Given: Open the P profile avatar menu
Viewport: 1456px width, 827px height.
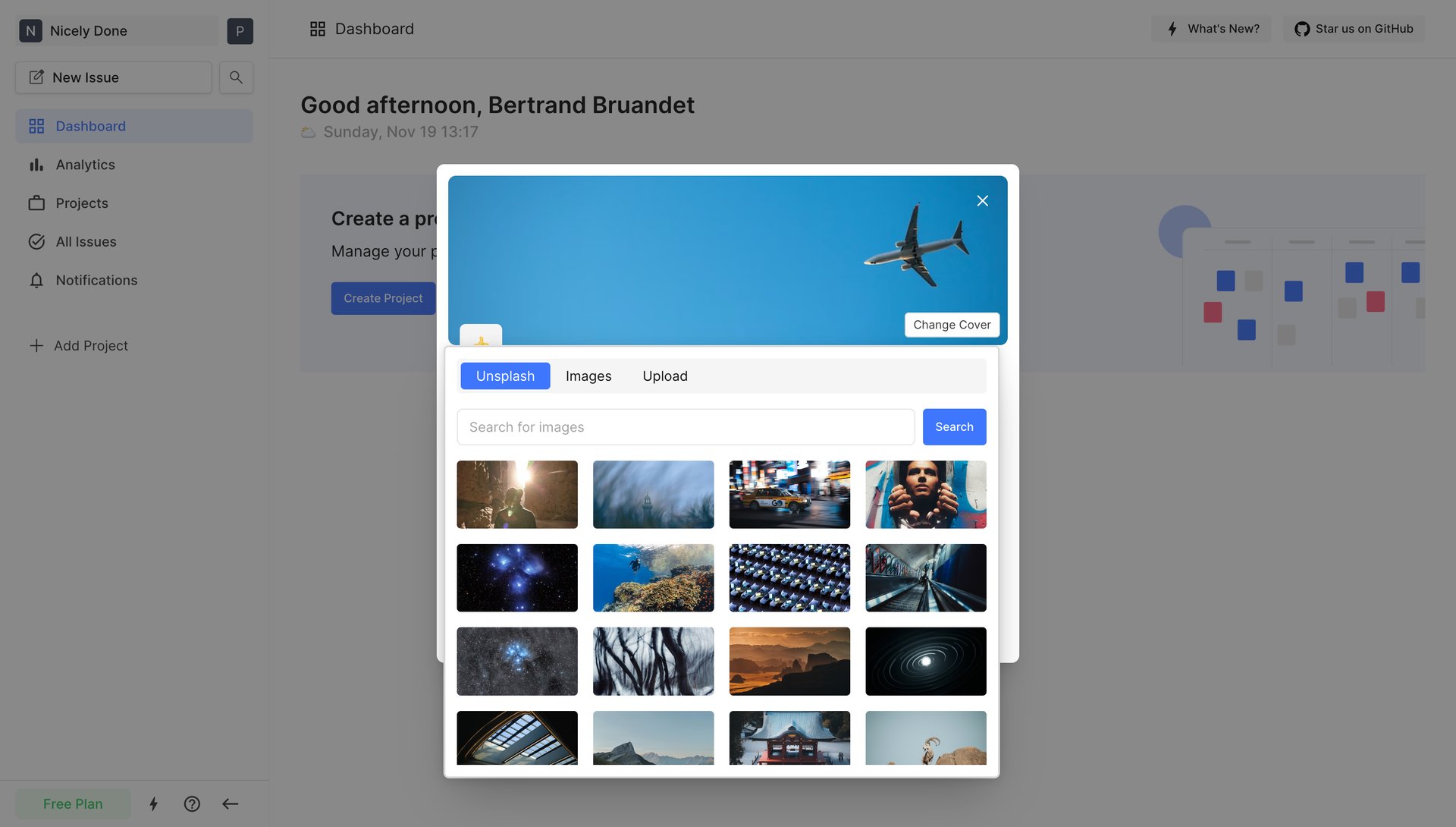Looking at the screenshot, I should coord(240,31).
